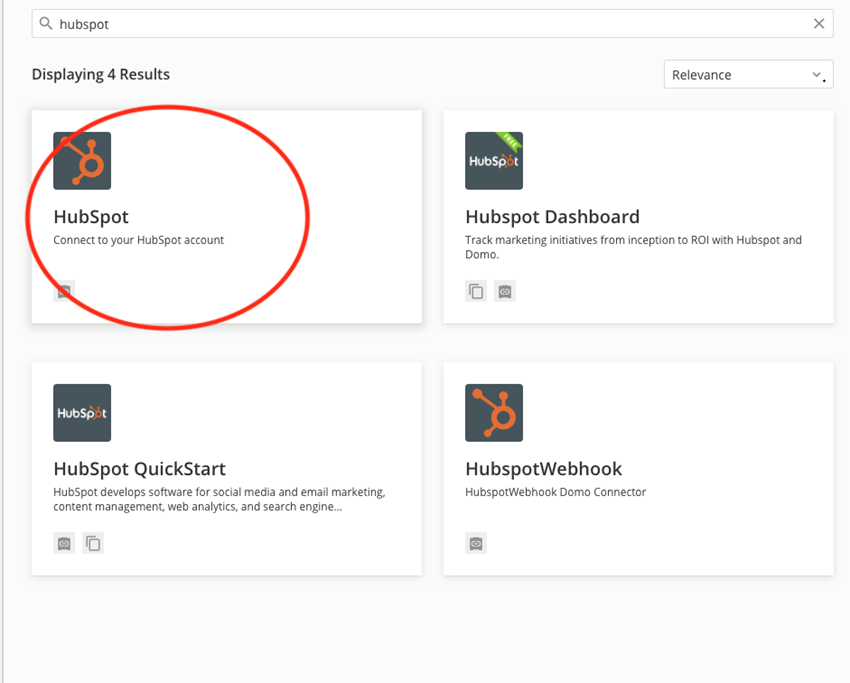This screenshot has height=683, width=850.
Task: Select the HubSpot connector logo icon
Action: click(82, 160)
